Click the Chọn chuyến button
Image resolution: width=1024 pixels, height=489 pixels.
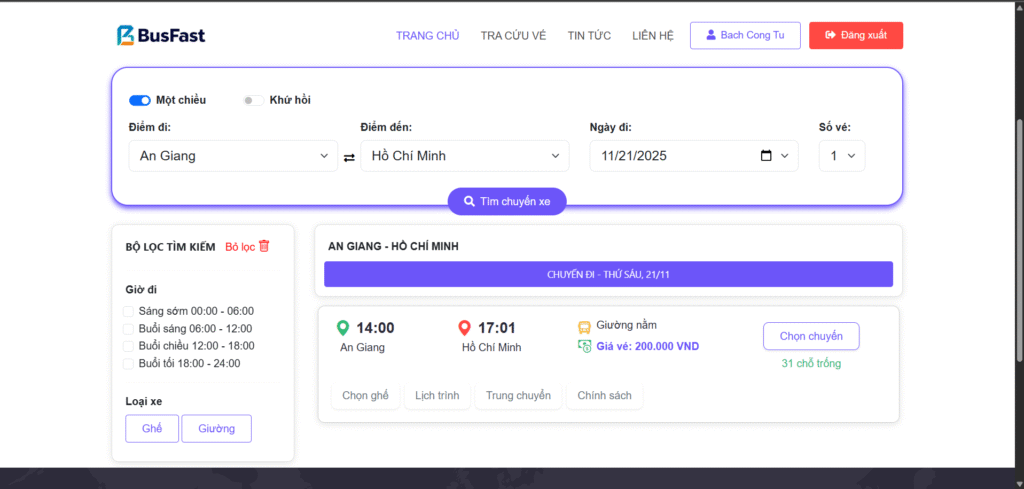coord(810,336)
